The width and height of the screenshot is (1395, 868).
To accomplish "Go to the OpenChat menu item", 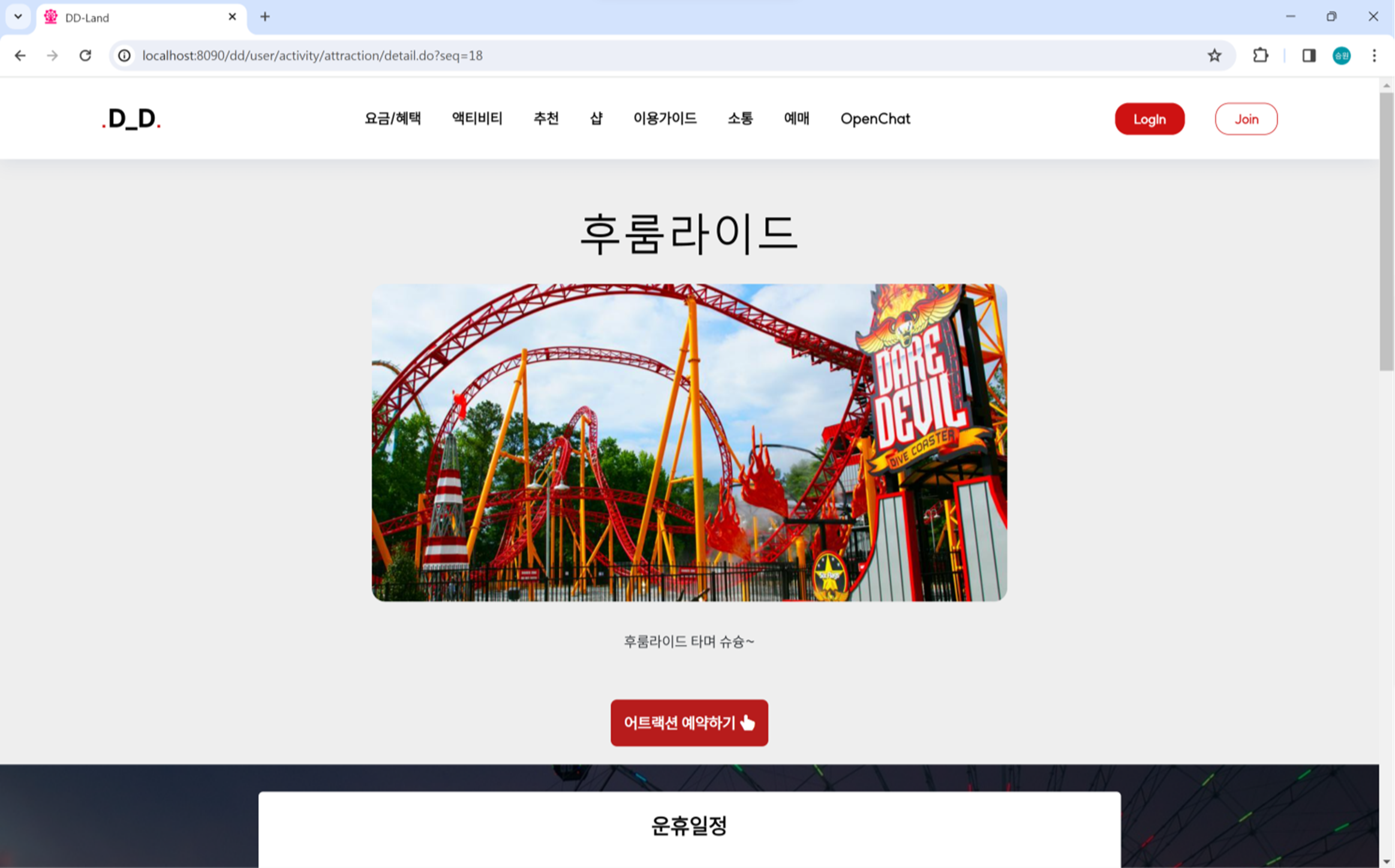I will pos(875,119).
